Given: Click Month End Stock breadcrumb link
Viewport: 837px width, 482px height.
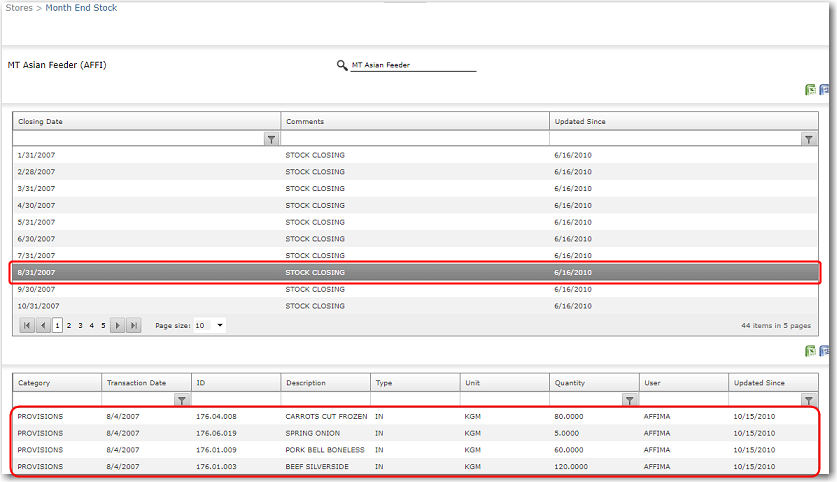Looking at the screenshot, I should tap(81, 8).
